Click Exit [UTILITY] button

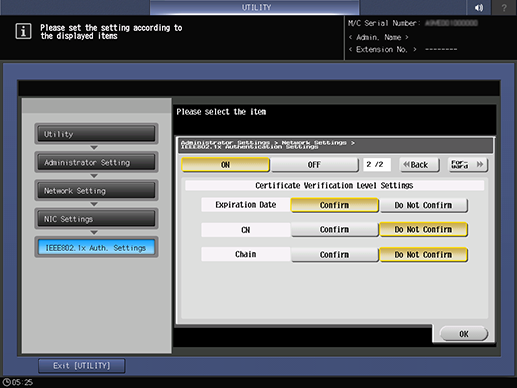point(82,366)
